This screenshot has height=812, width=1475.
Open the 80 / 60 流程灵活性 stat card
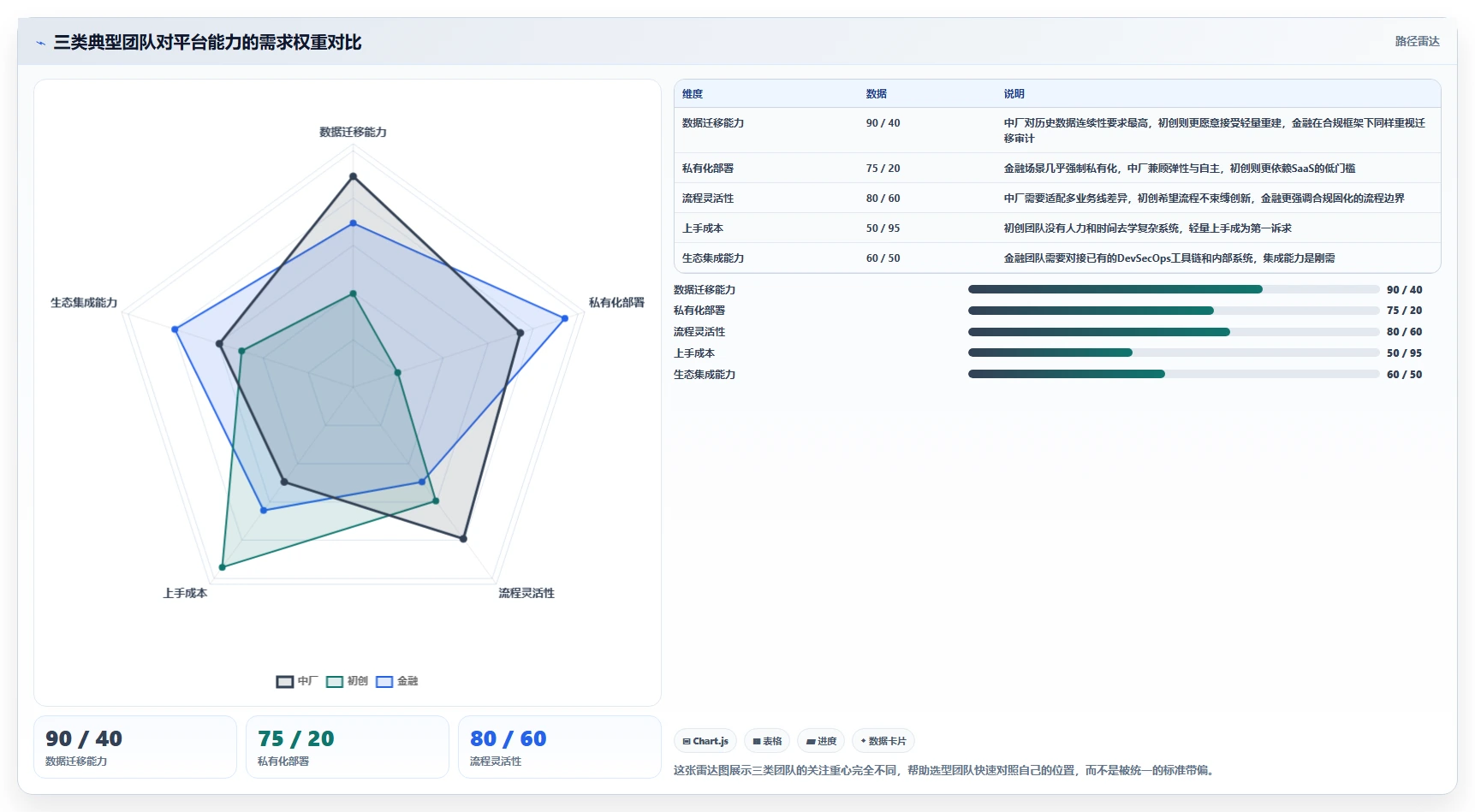click(x=560, y=747)
